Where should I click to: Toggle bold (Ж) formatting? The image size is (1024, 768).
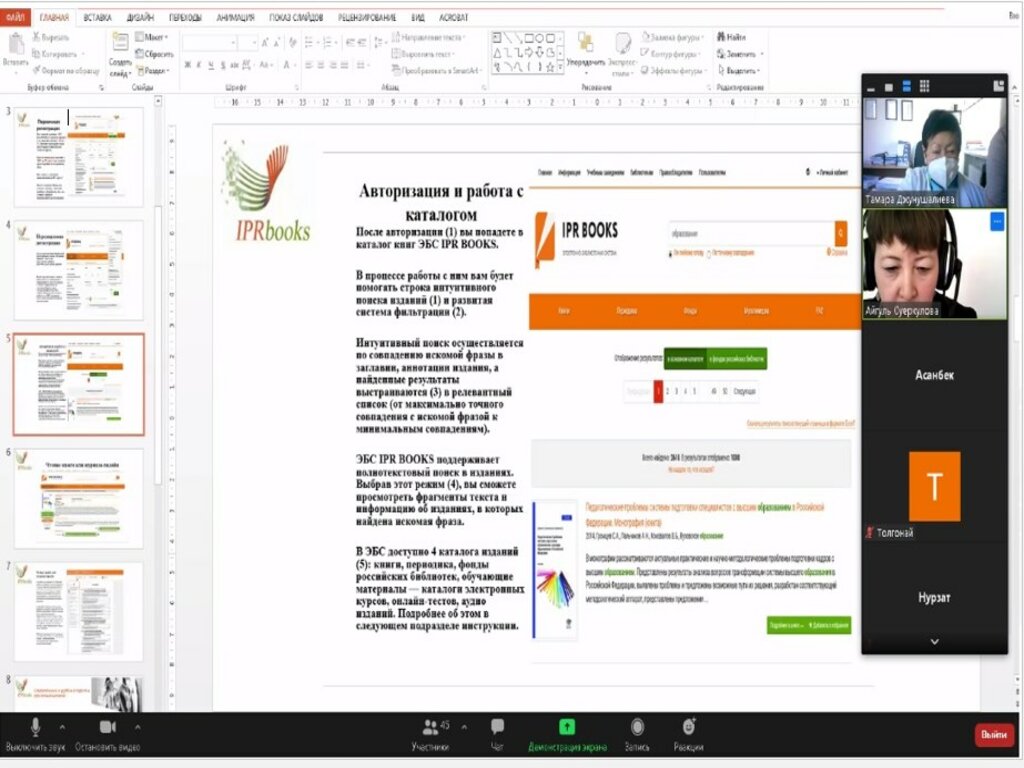tap(188, 65)
